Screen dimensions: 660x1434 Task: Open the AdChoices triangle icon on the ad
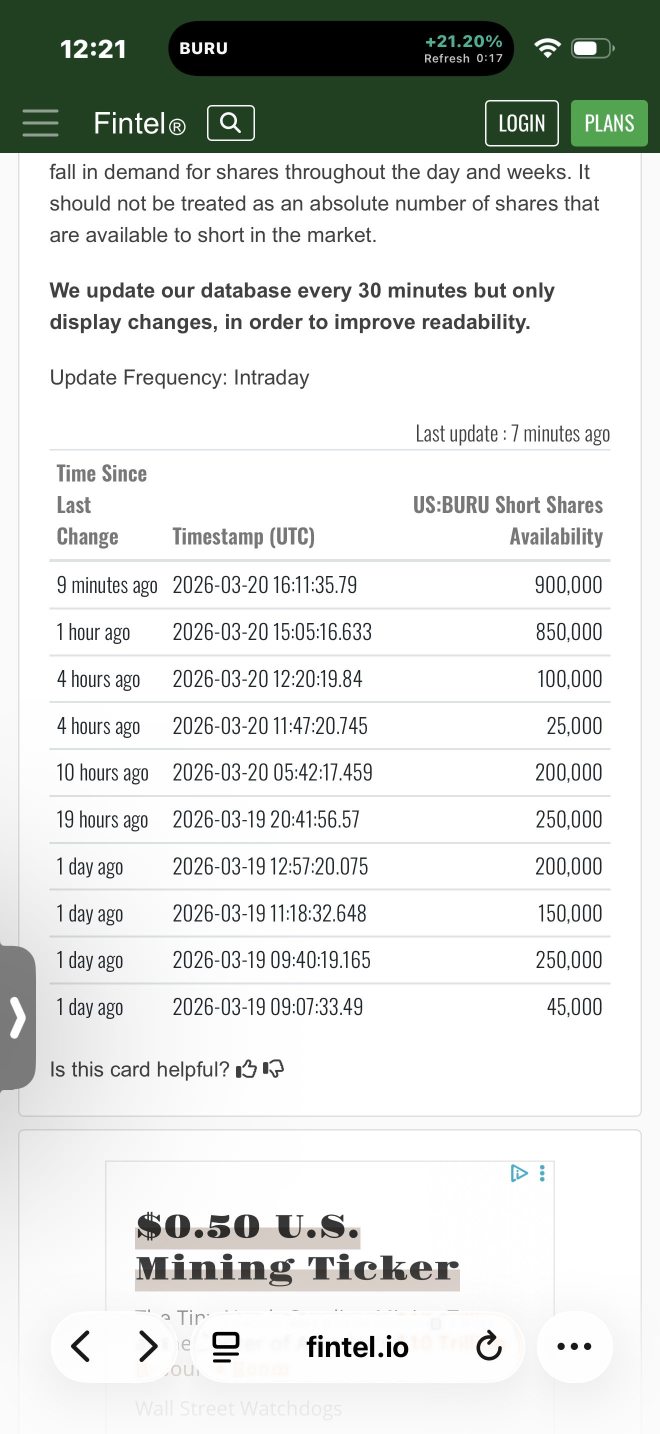[519, 1173]
